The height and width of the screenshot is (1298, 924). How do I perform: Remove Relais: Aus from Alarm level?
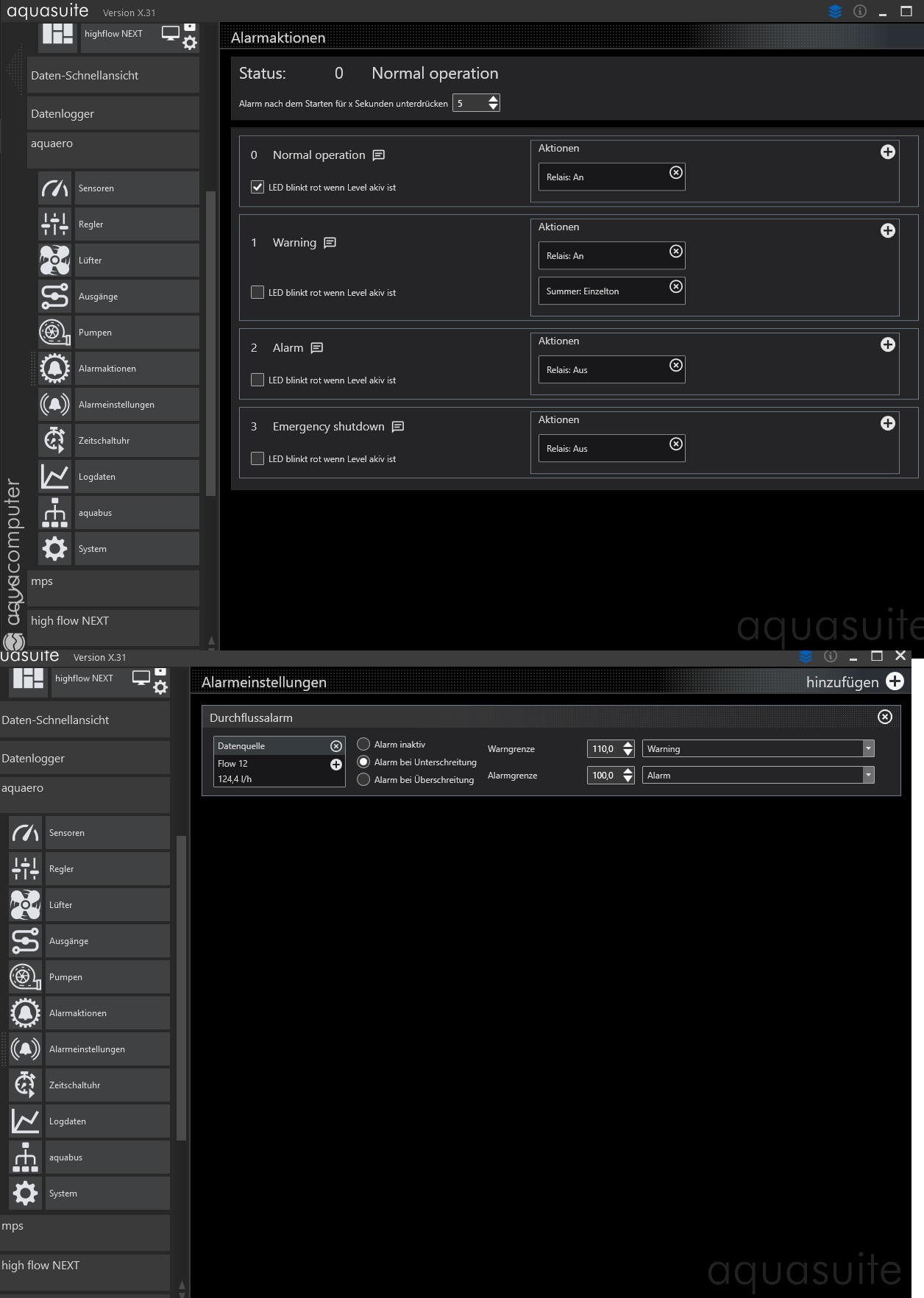(x=676, y=366)
